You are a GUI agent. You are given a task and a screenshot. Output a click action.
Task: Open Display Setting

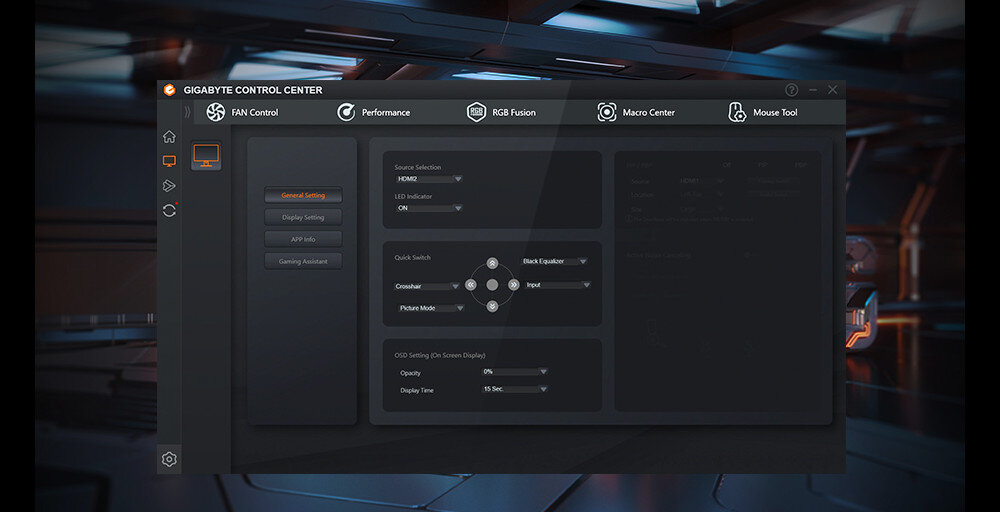click(303, 217)
